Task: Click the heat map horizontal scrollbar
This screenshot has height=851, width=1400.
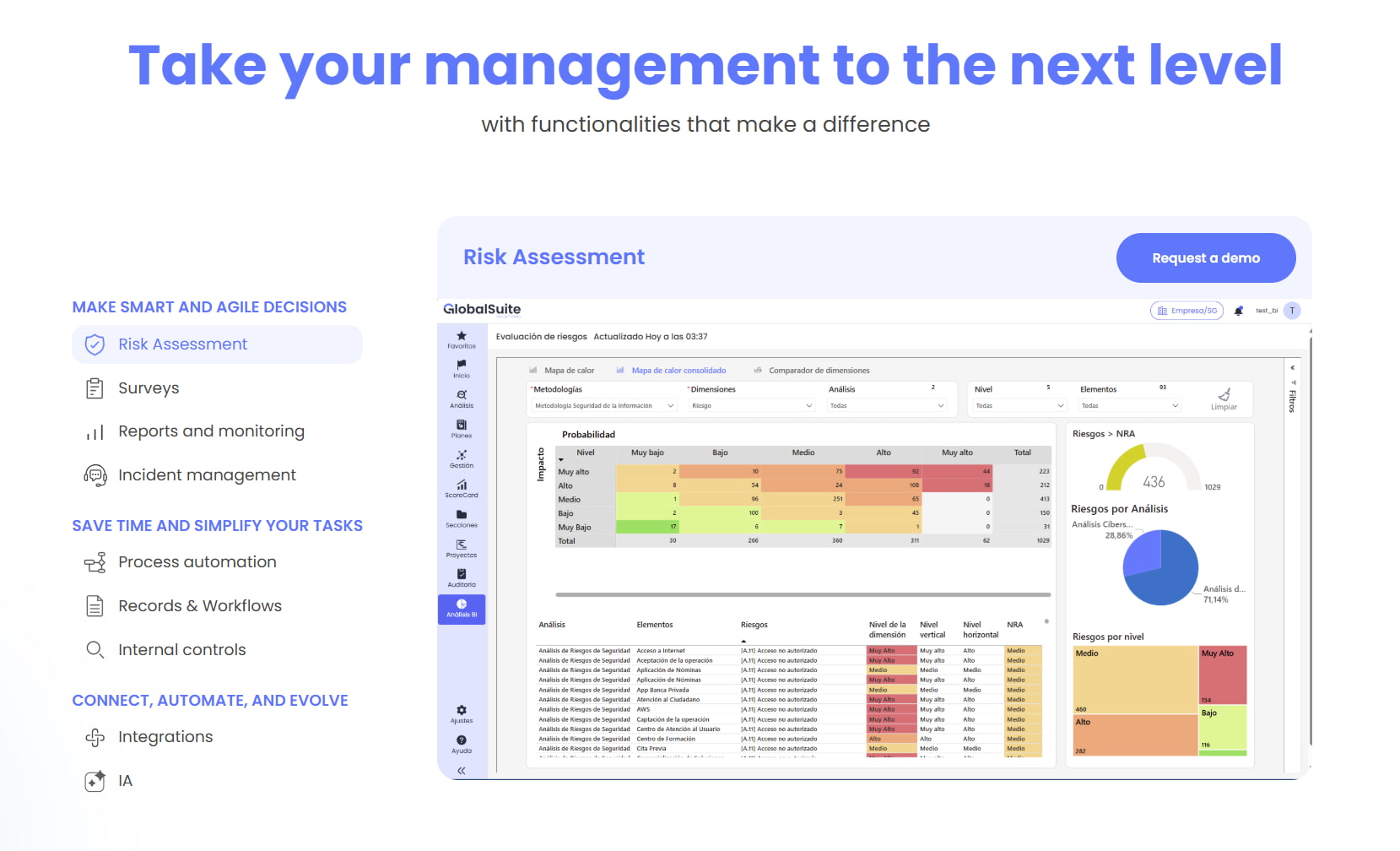Action: tap(802, 595)
